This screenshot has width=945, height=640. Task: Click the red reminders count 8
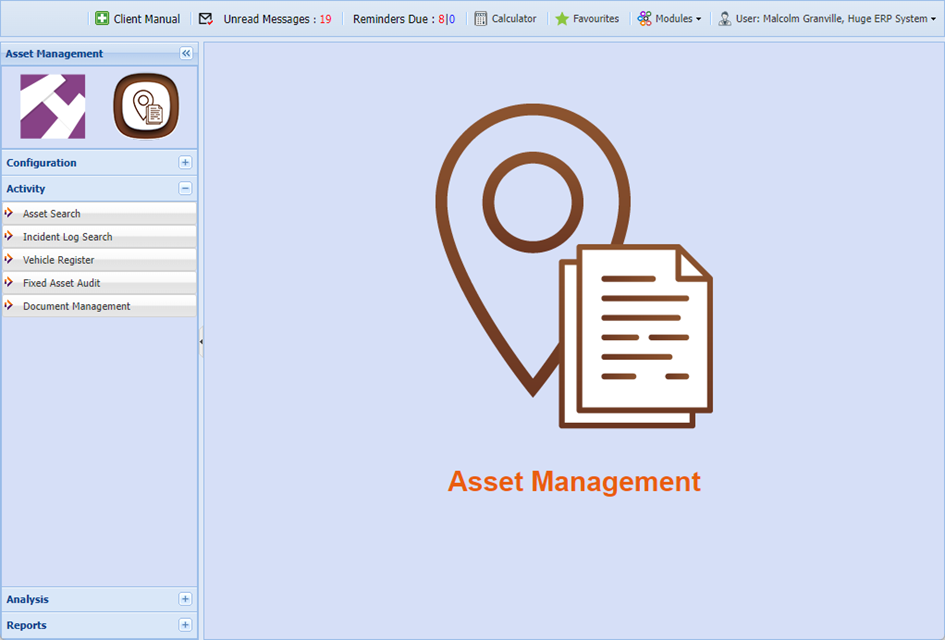(x=441, y=19)
